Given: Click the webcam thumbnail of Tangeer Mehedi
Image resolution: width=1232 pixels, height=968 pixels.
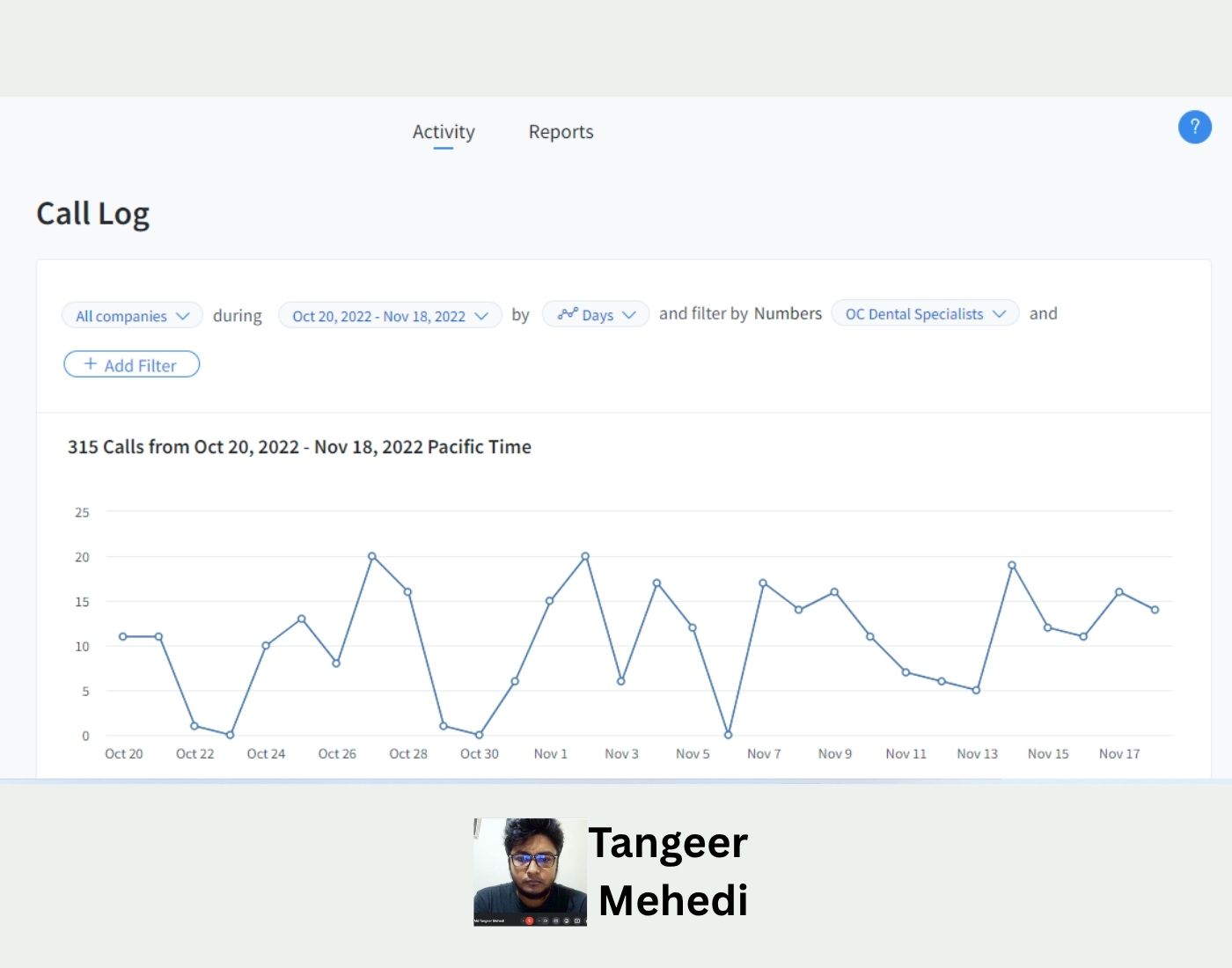Looking at the screenshot, I should (530, 871).
